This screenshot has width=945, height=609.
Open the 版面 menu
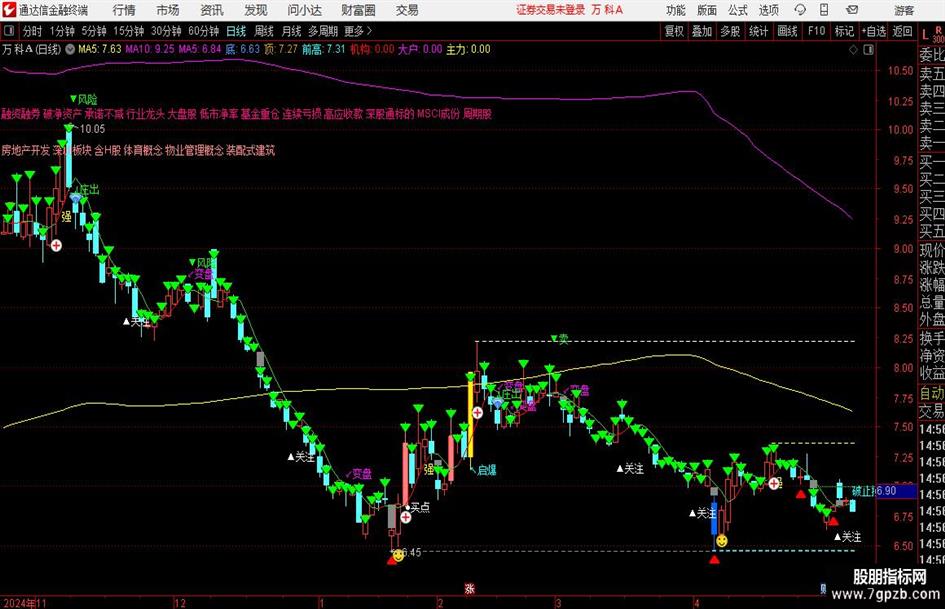[x=707, y=10]
